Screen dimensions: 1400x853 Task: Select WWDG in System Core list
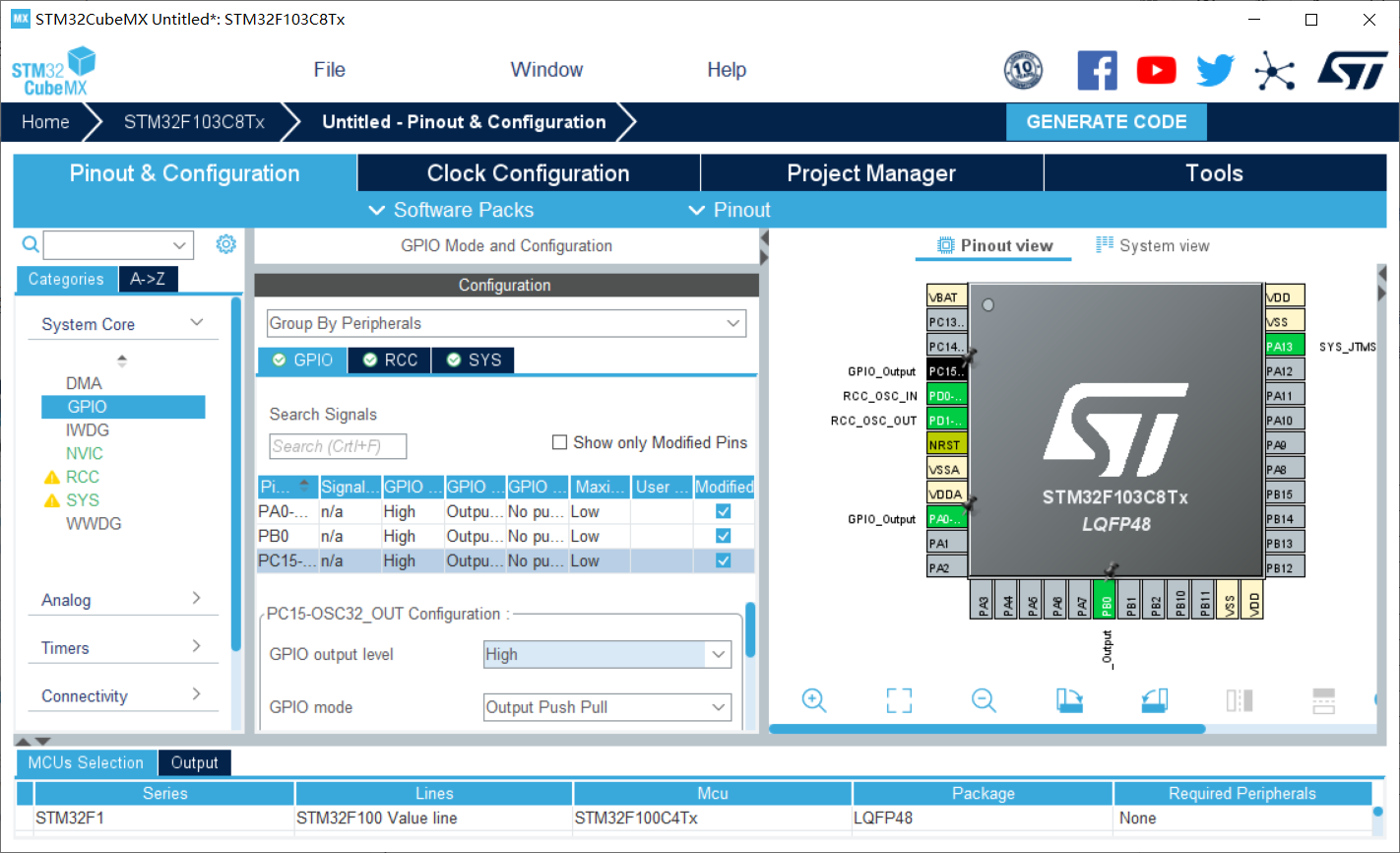click(x=94, y=523)
